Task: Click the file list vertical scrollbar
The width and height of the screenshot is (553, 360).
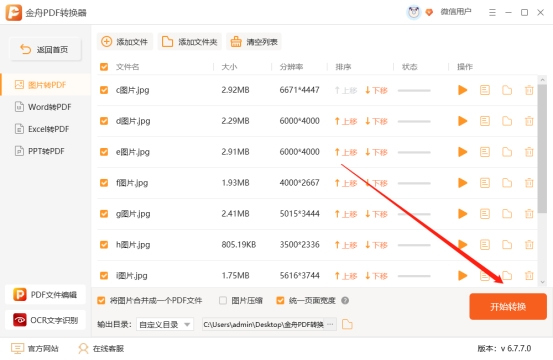Action: [542, 148]
